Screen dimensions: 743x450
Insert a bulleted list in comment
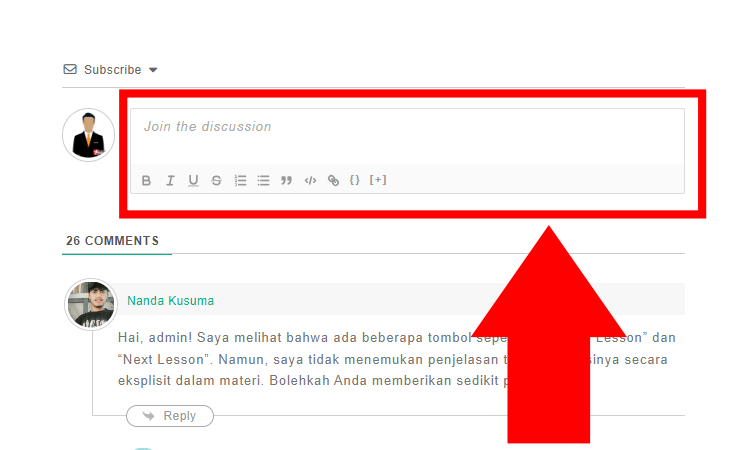tap(263, 181)
